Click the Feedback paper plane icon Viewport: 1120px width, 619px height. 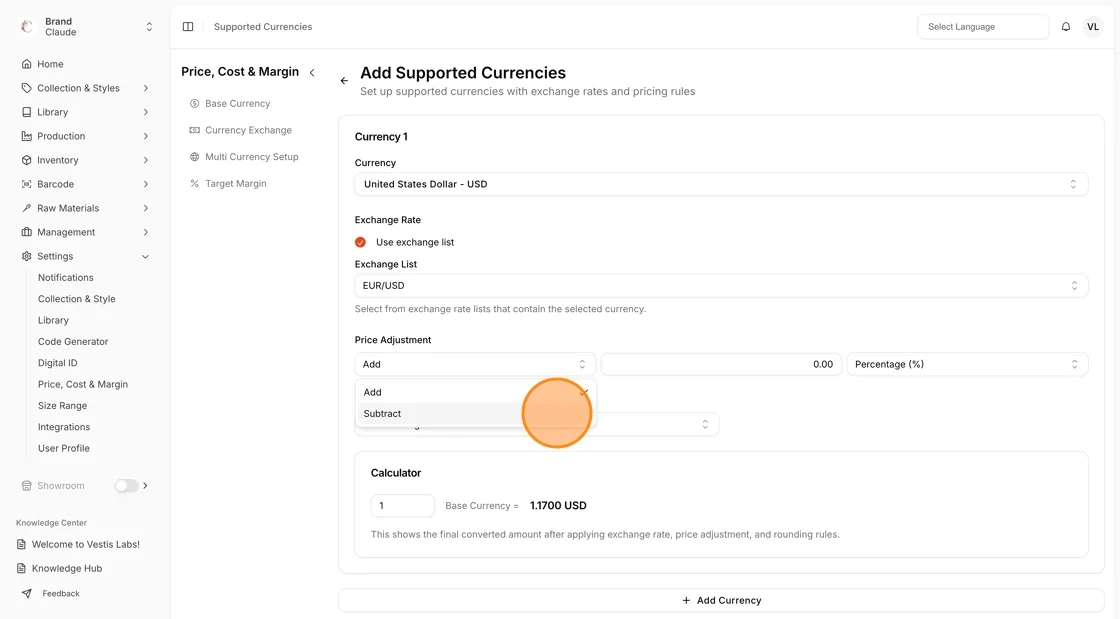pos(26,594)
